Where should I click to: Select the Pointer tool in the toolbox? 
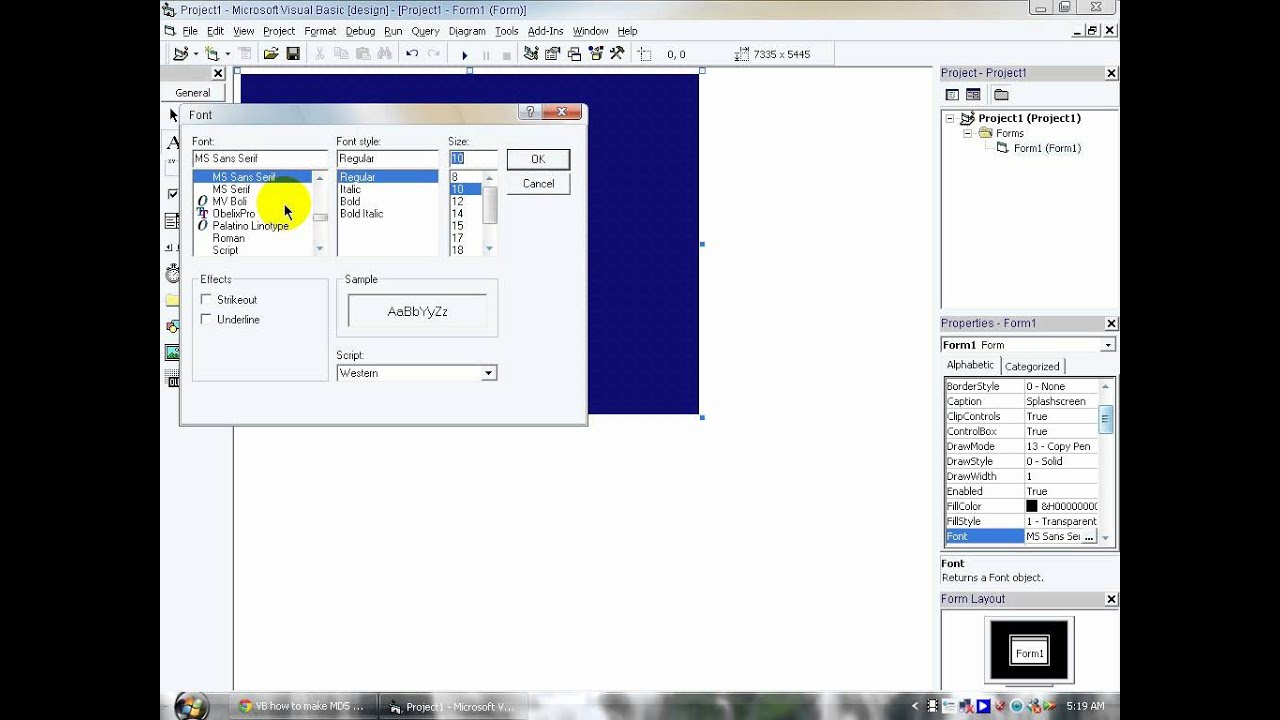click(173, 116)
